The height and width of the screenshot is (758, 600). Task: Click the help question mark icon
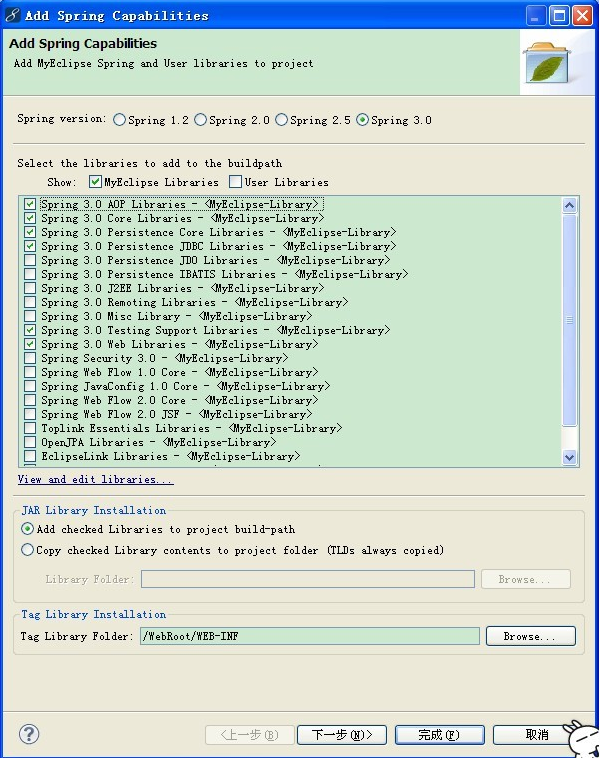[29, 734]
